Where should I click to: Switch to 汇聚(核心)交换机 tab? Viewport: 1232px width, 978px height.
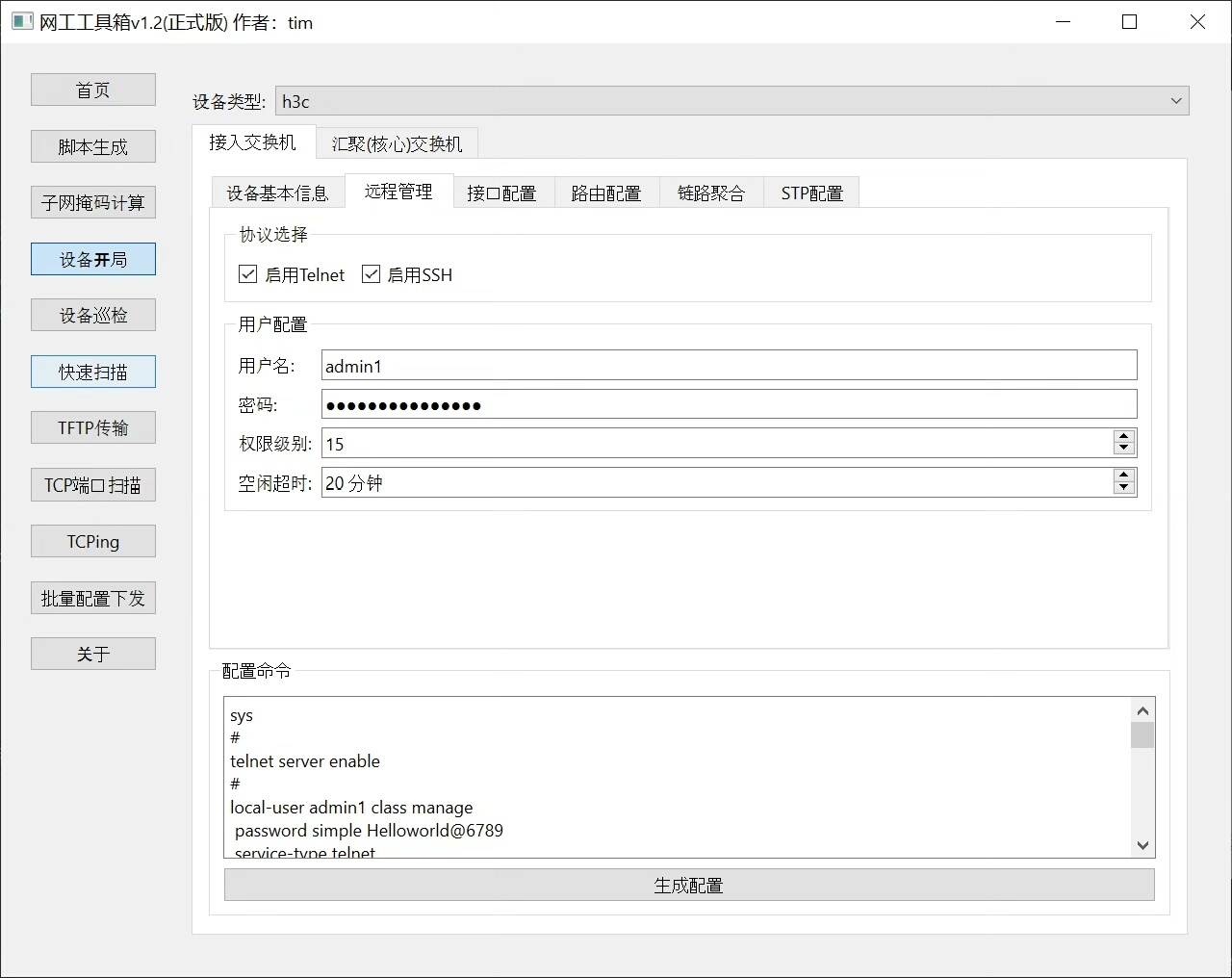tap(397, 143)
